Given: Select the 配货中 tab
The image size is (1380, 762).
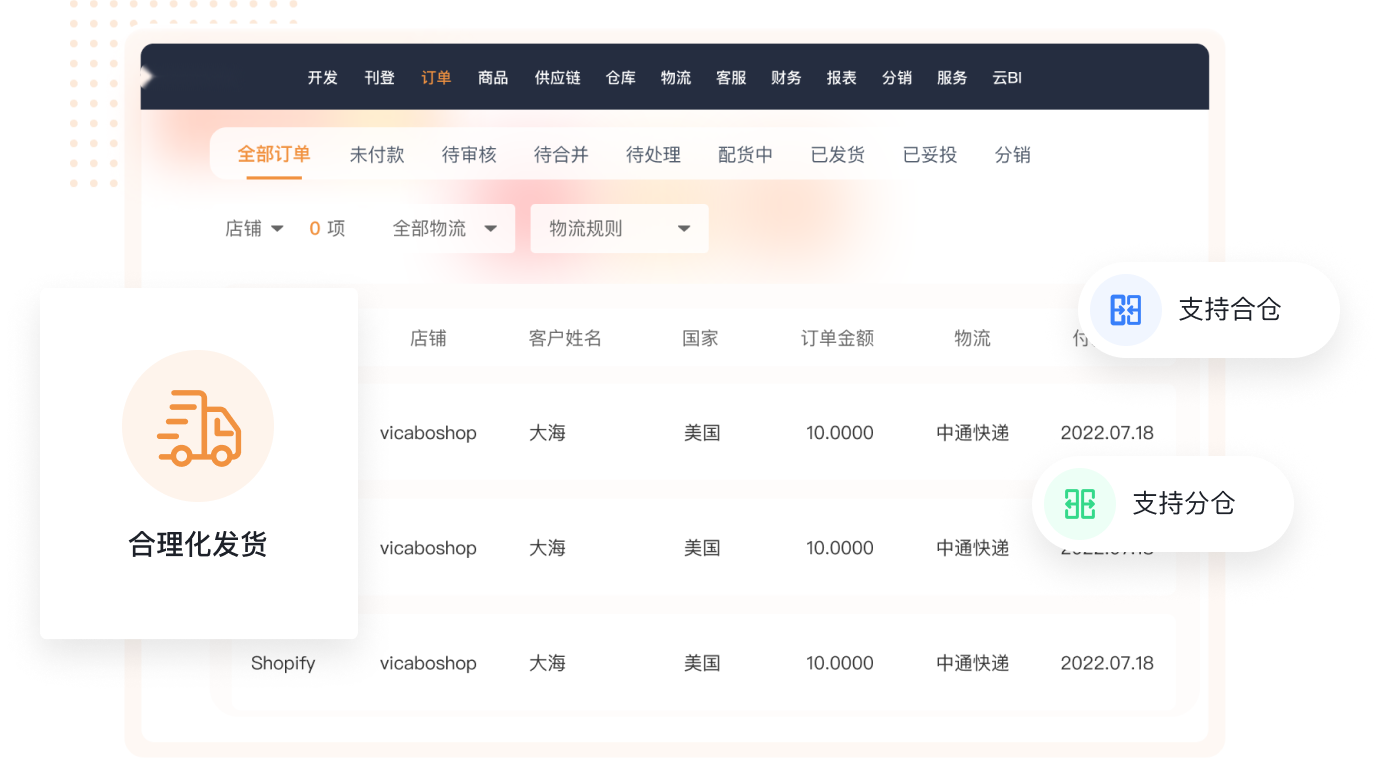Looking at the screenshot, I should tap(745, 155).
